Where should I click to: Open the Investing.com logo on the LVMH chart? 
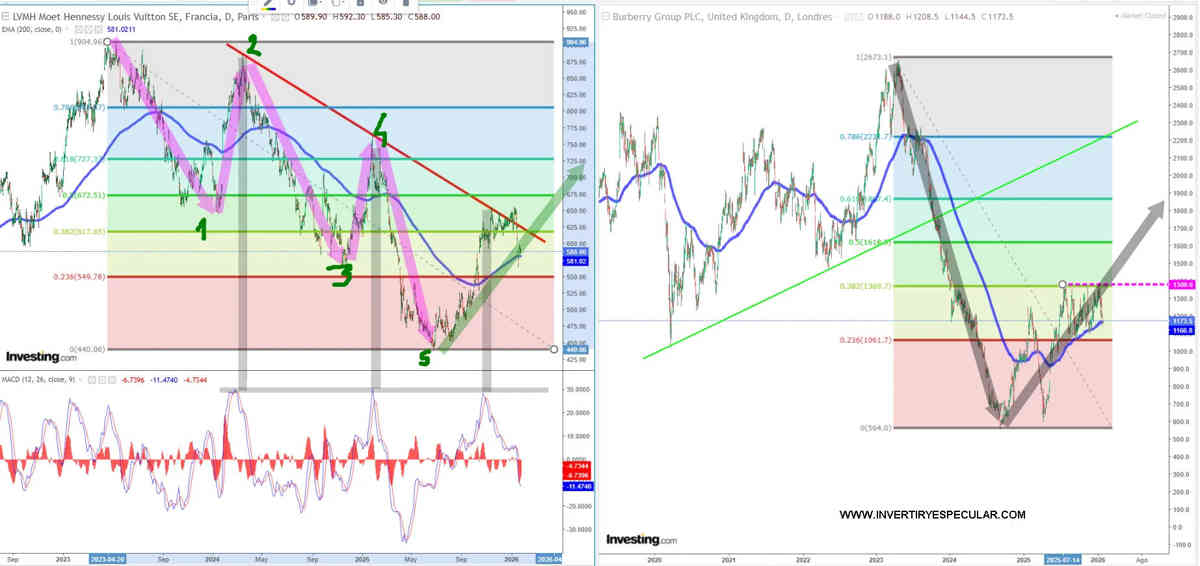point(41,356)
